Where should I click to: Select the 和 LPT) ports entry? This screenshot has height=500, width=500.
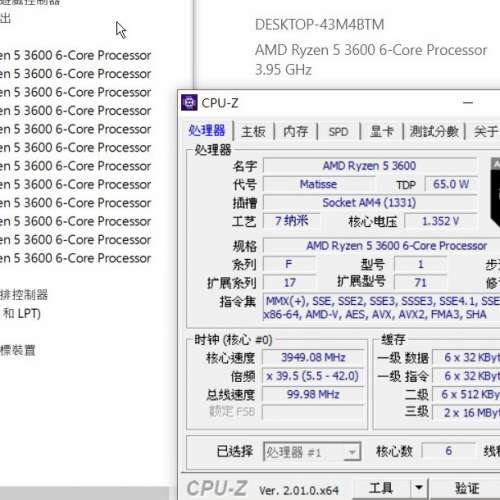tap(21, 313)
